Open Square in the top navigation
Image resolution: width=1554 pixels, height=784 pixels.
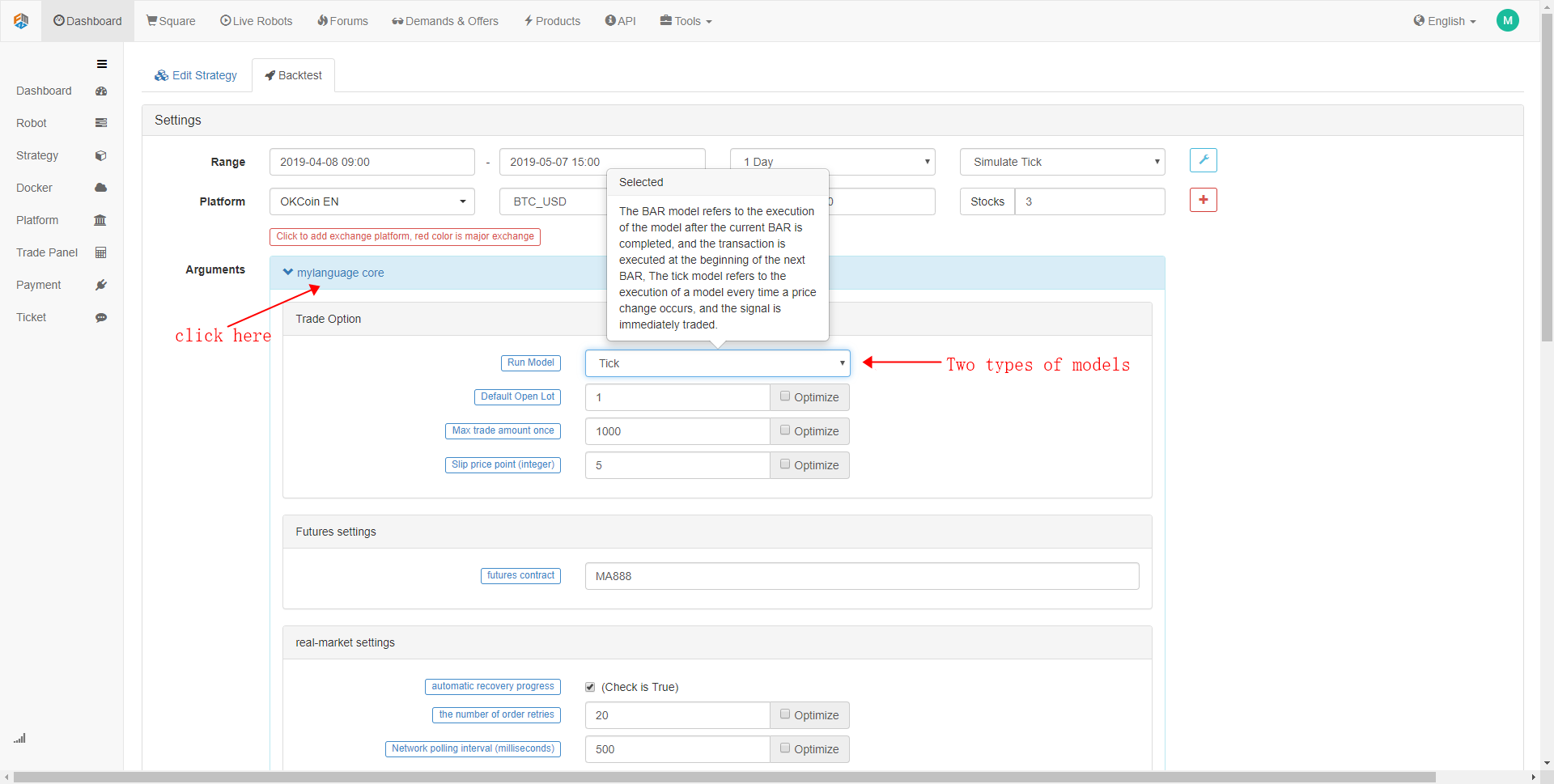tap(171, 21)
